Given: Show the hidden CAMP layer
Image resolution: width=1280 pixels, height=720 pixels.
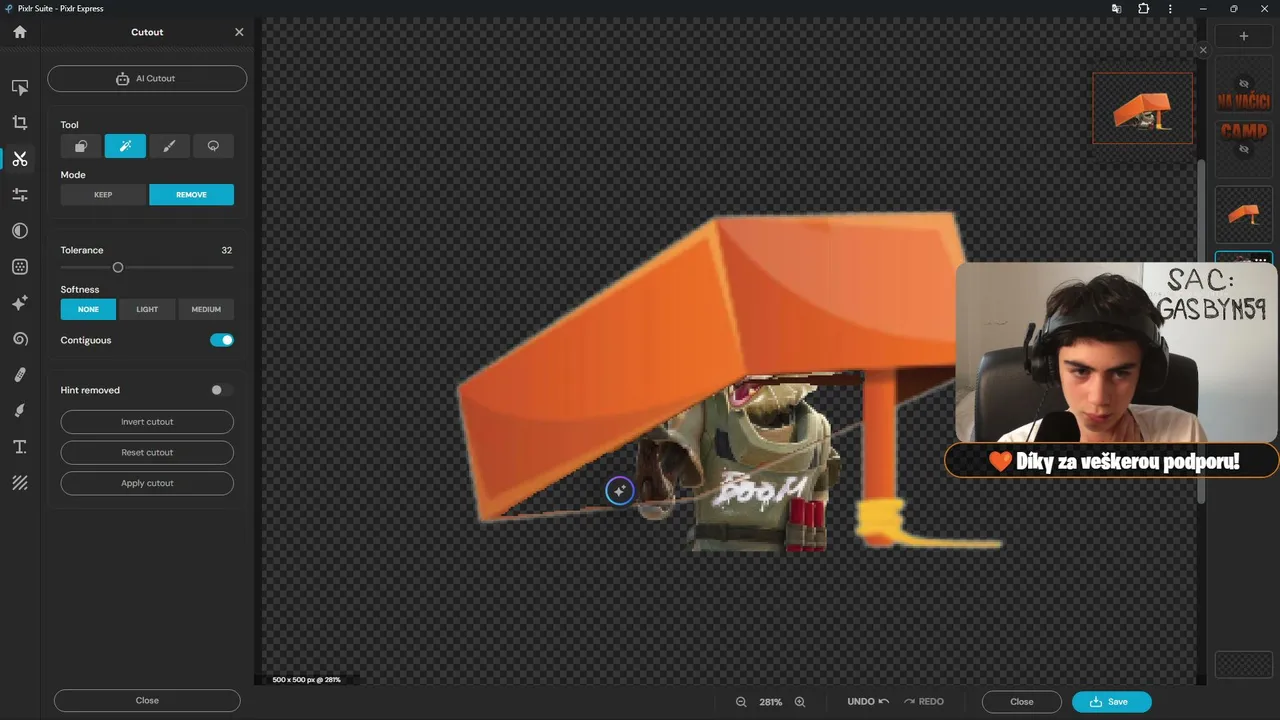Looking at the screenshot, I should (1244, 149).
